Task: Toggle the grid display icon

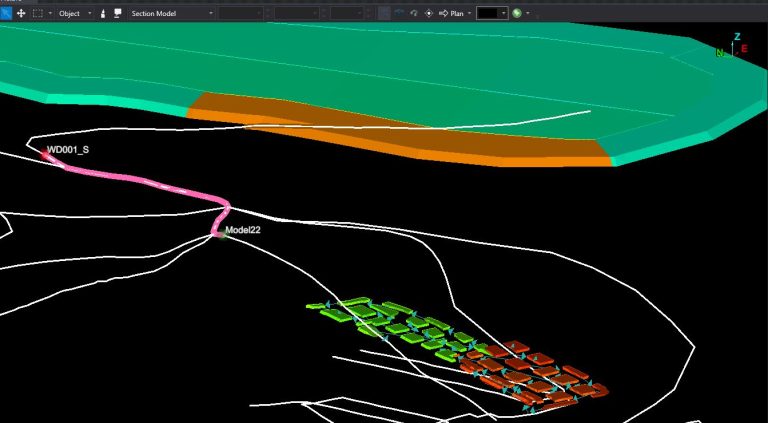Action: pos(384,13)
